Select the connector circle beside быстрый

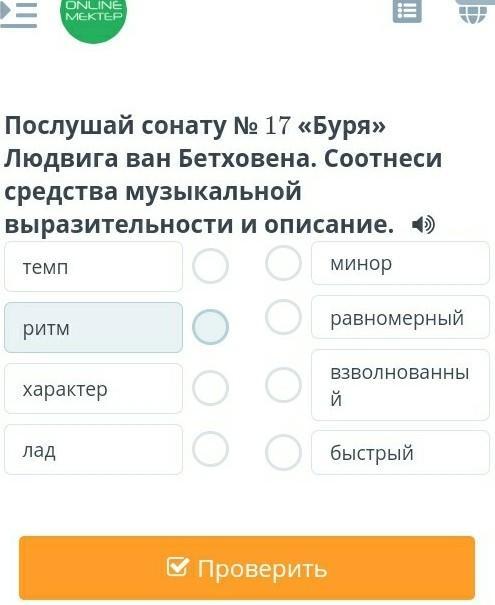[x=283, y=452]
